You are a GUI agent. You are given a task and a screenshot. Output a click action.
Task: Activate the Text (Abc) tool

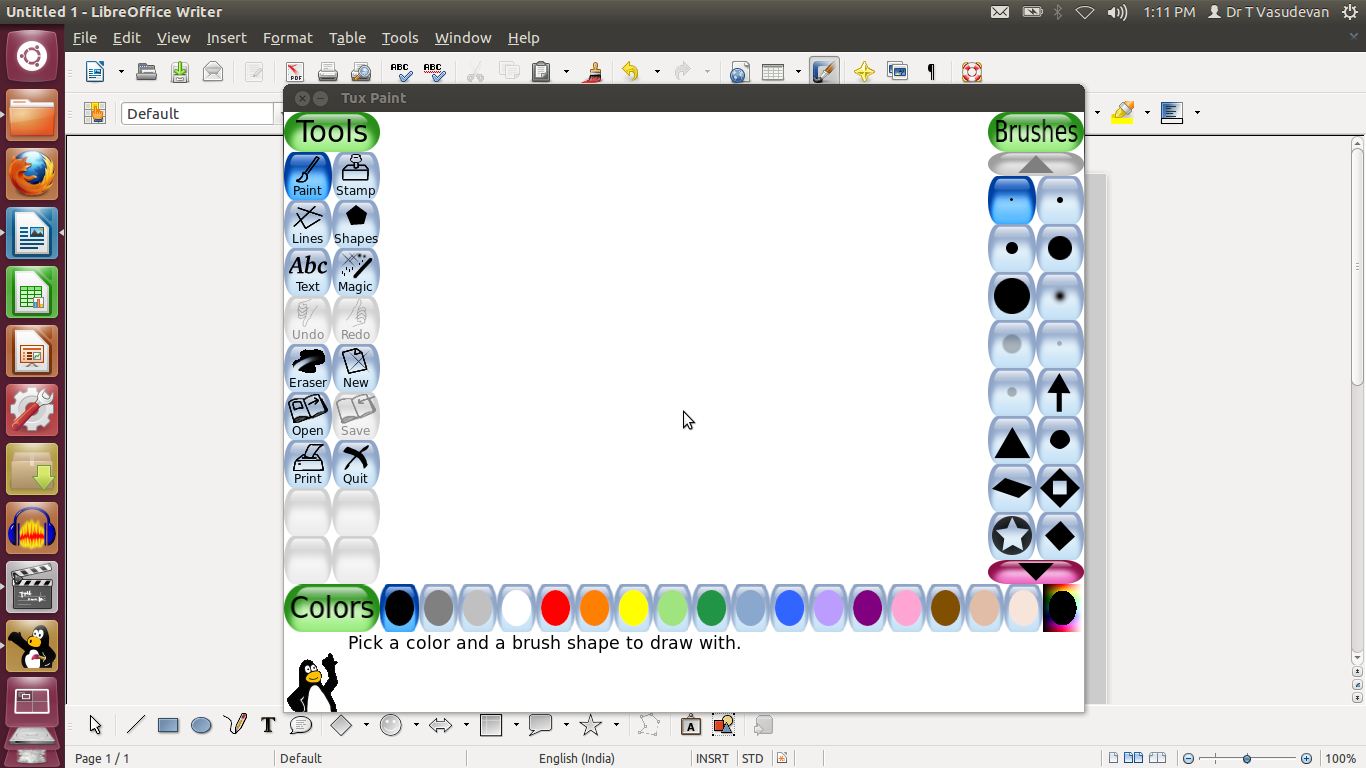point(308,272)
